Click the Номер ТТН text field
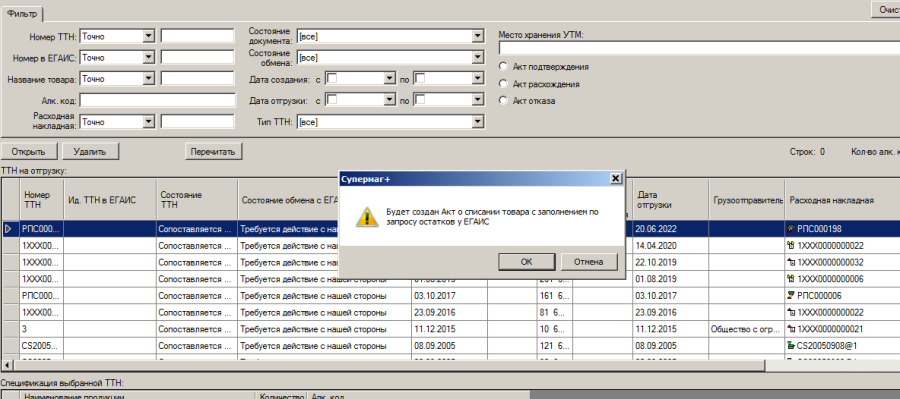 [197, 36]
